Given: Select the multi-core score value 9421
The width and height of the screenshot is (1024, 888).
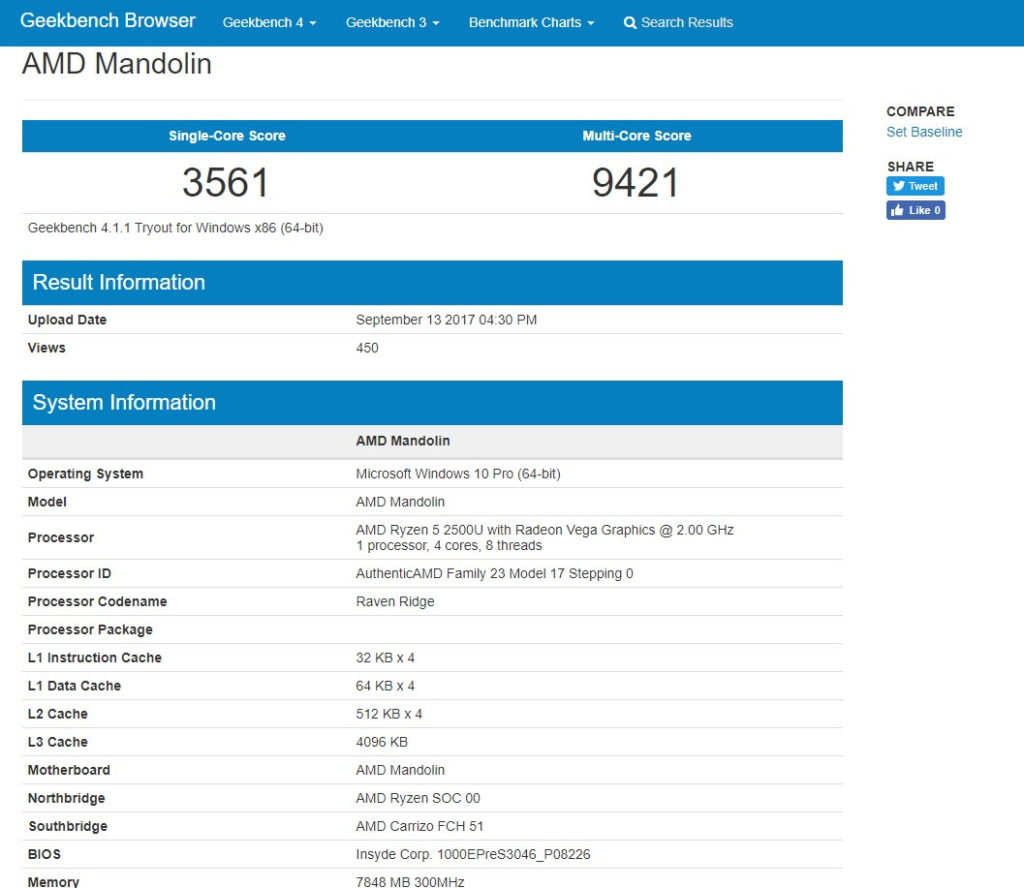Looking at the screenshot, I should (636, 183).
